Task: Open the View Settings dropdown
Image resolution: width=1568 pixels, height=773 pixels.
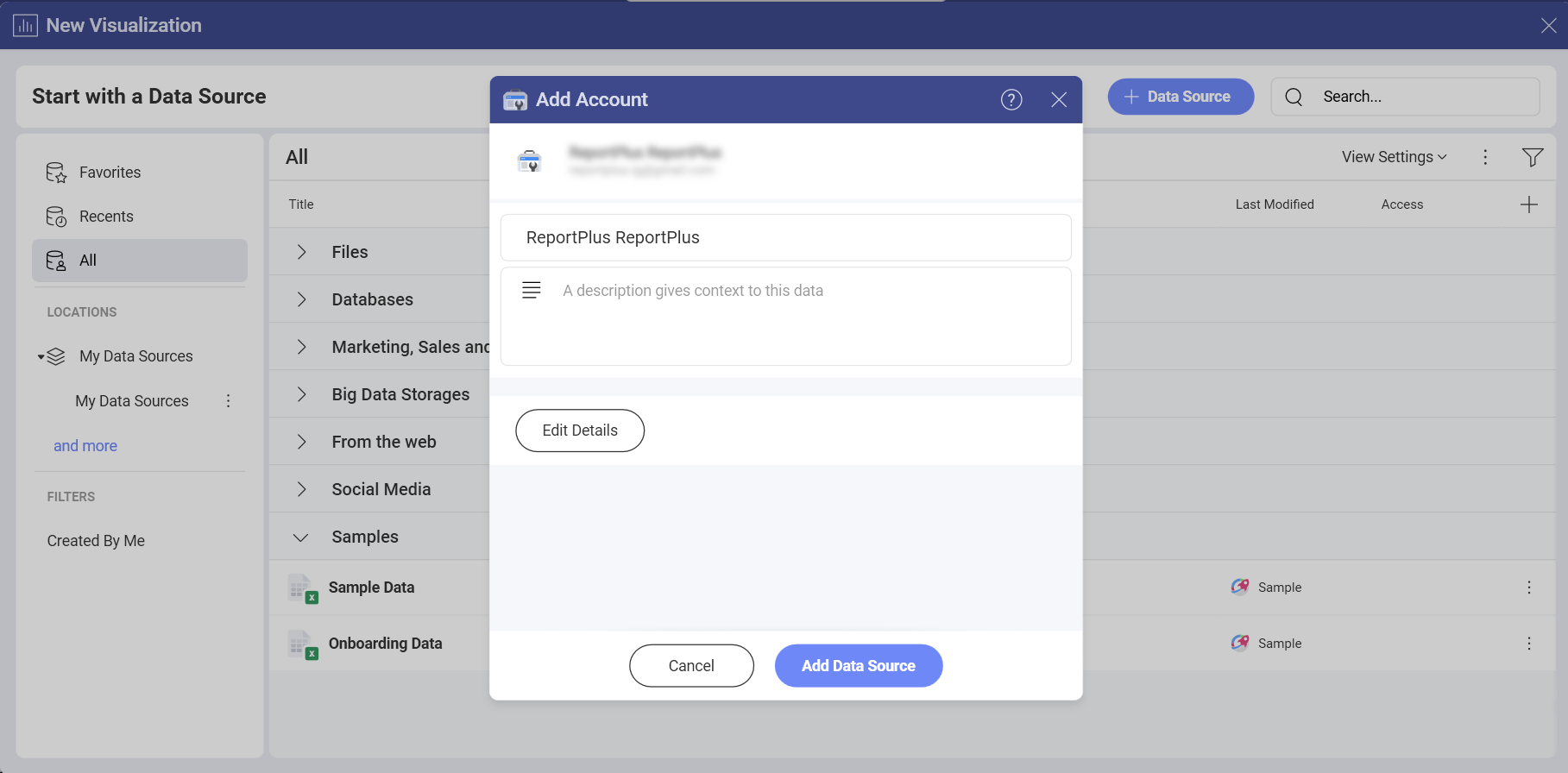Action: tap(1394, 157)
